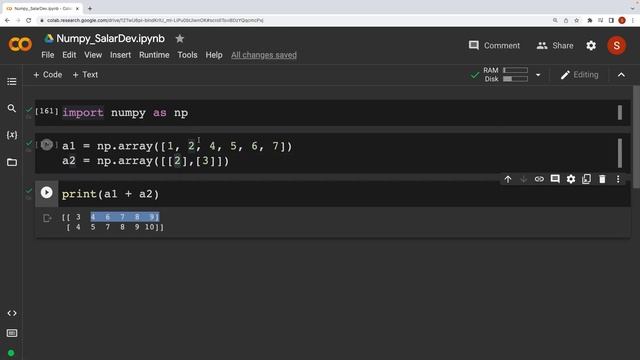Collapse the header with chevron up
Image resolution: width=640 pixels, height=360 pixels.
pyautogui.click(x=621, y=75)
